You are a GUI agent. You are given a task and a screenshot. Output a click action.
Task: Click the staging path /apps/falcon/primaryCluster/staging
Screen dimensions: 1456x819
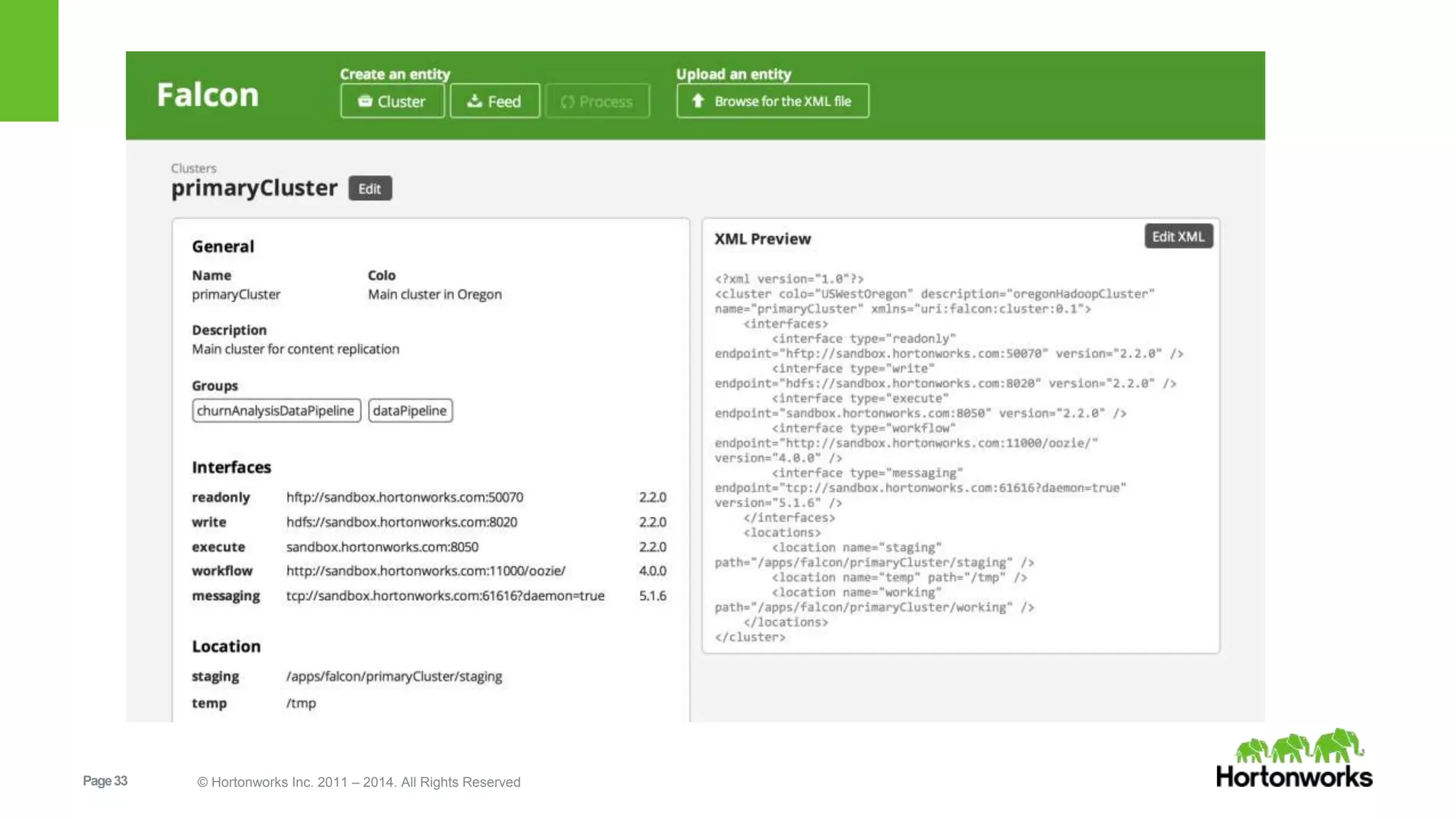(394, 676)
